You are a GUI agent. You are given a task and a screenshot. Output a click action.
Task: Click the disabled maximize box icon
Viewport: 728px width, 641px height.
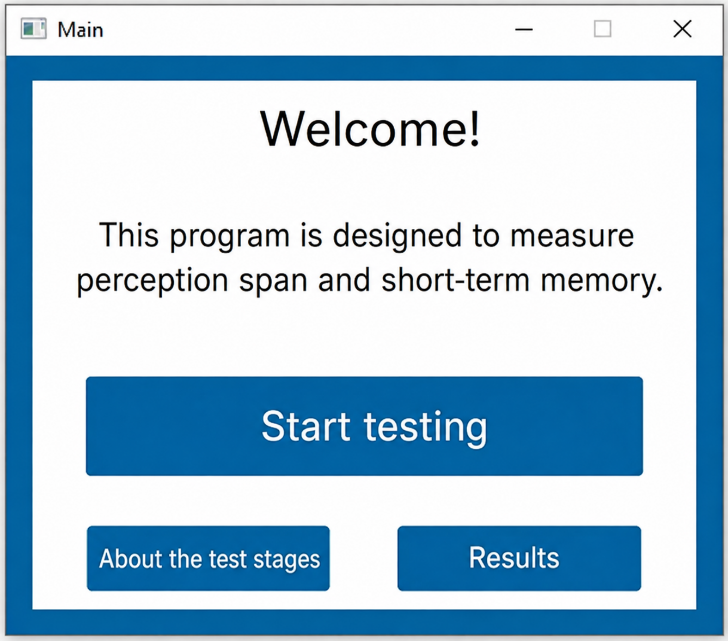pos(603,29)
